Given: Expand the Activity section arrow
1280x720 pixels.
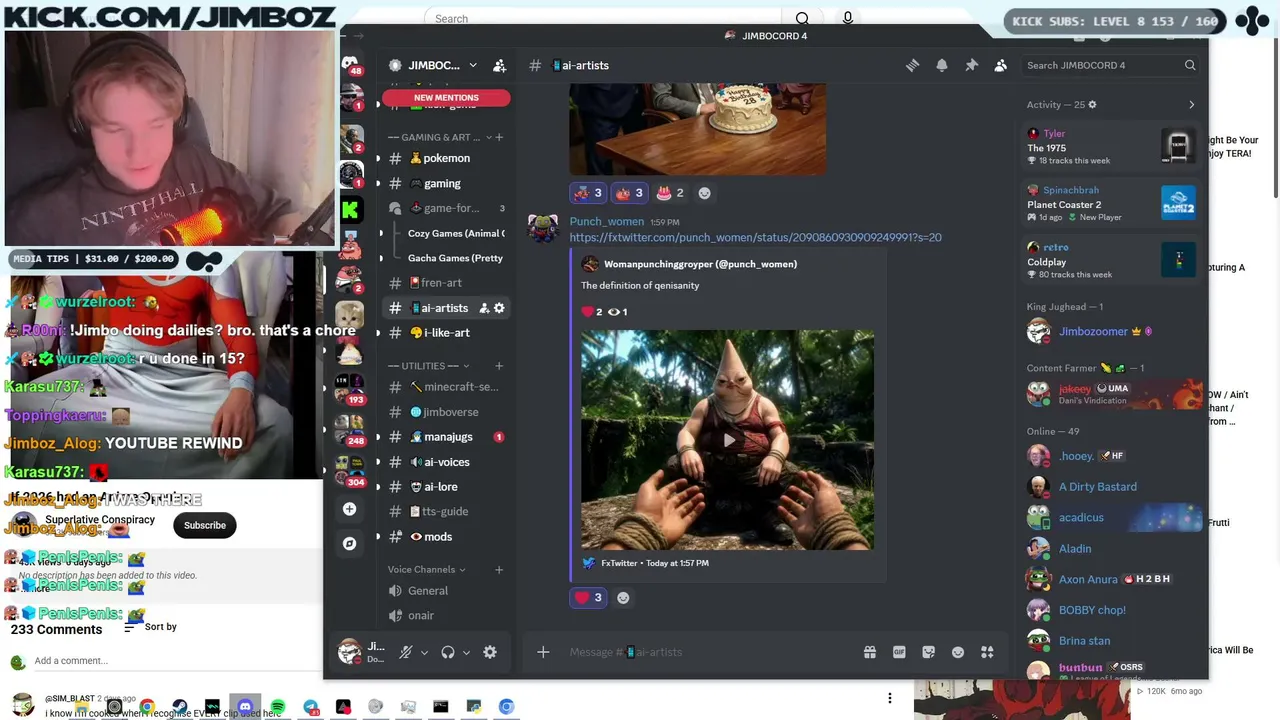Looking at the screenshot, I should 1191,105.
